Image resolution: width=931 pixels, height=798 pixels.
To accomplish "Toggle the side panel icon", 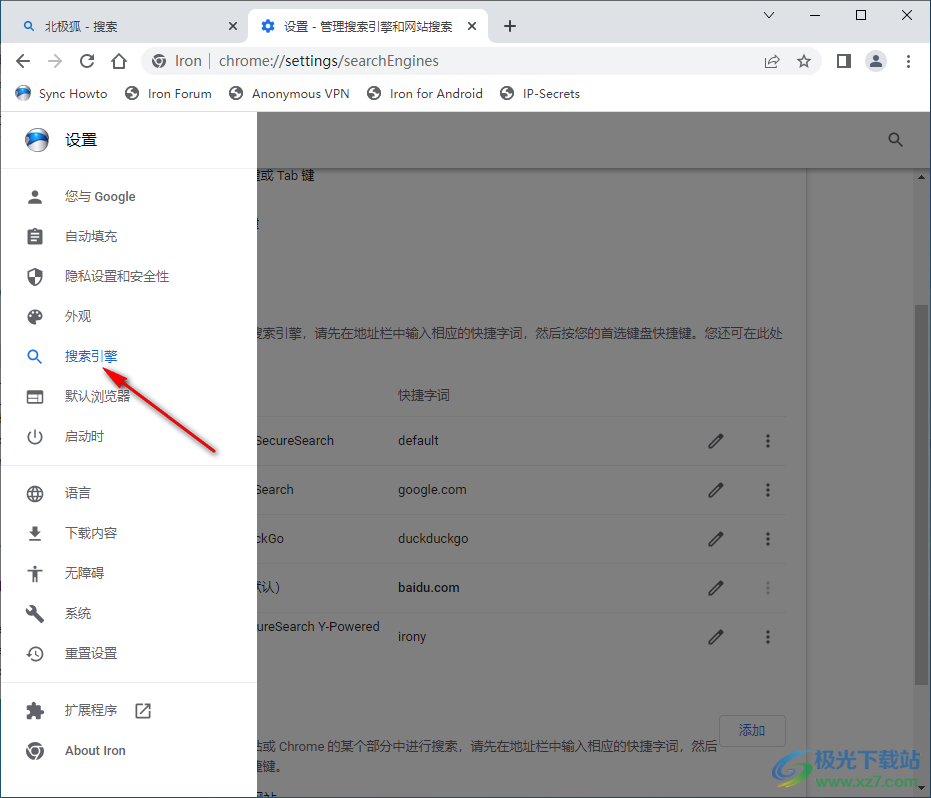I will tap(844, 61).
